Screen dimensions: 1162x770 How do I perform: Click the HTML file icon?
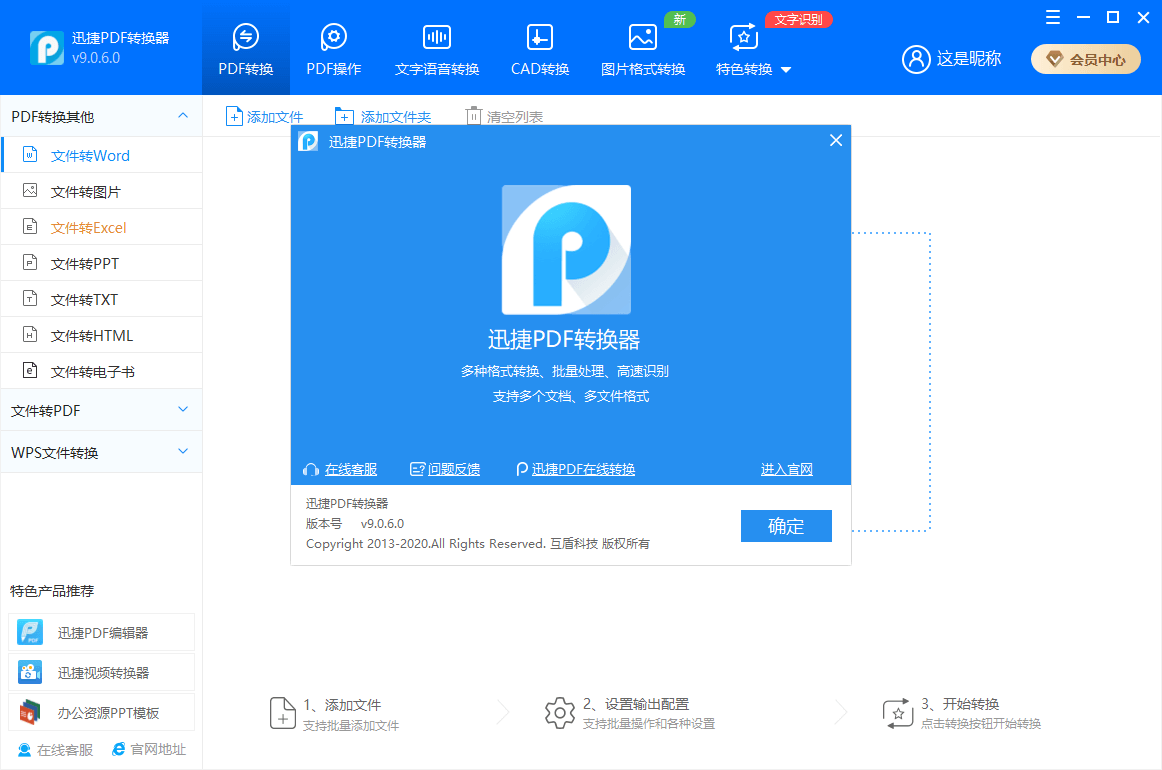(x=30, y=334)
